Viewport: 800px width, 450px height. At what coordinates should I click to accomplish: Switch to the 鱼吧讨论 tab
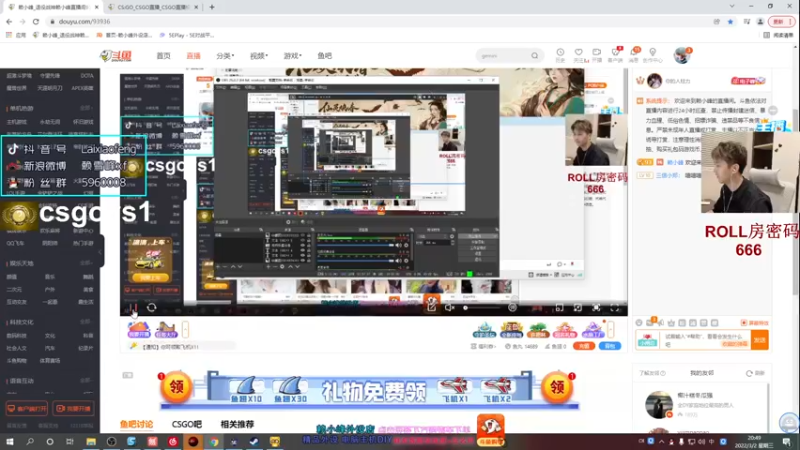[x=137, y=424]
